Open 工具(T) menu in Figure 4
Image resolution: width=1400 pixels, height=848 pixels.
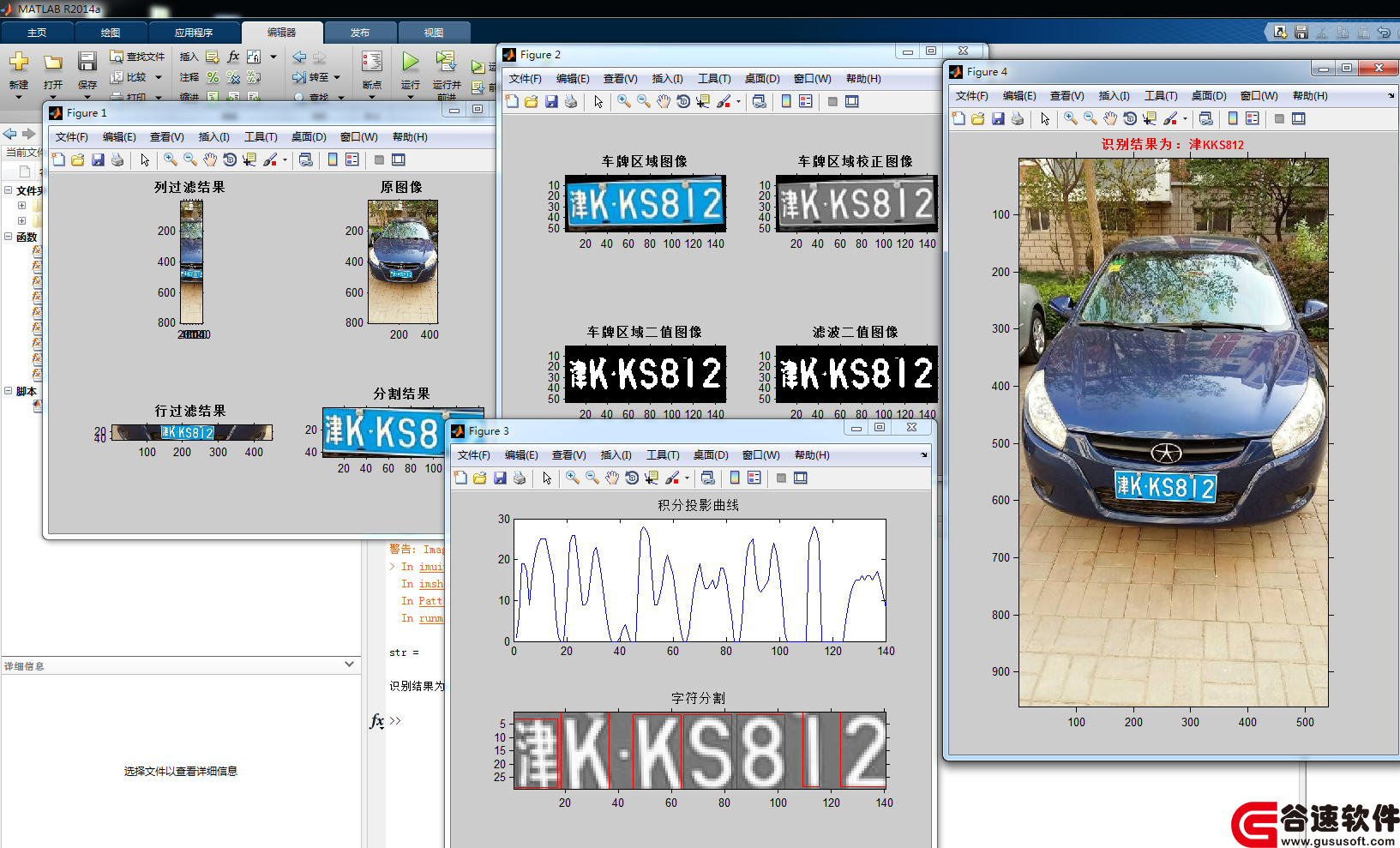click(1161, 95)
